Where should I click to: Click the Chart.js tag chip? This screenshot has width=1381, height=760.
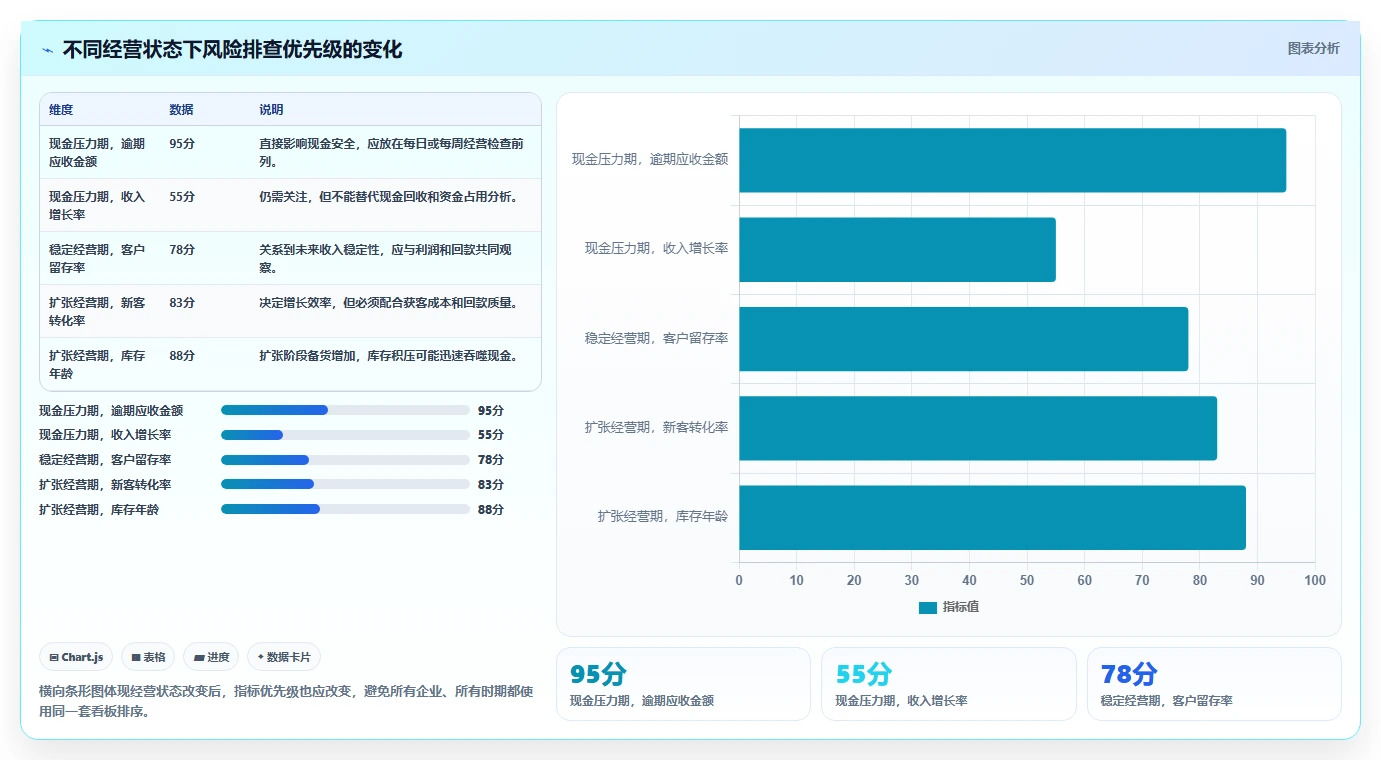pyautogui.click(x=77, y=657)
